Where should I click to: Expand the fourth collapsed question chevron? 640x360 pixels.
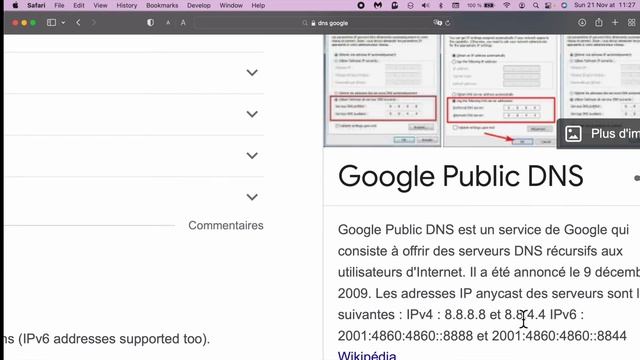coord(252,197)
